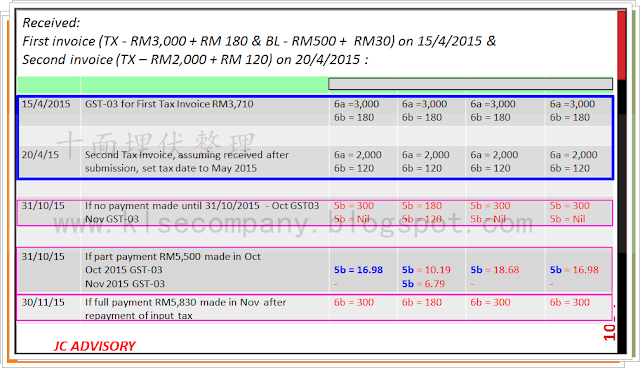
Task: Click 'submission, set tax date to May 2015'
Action: click(171, 168)
